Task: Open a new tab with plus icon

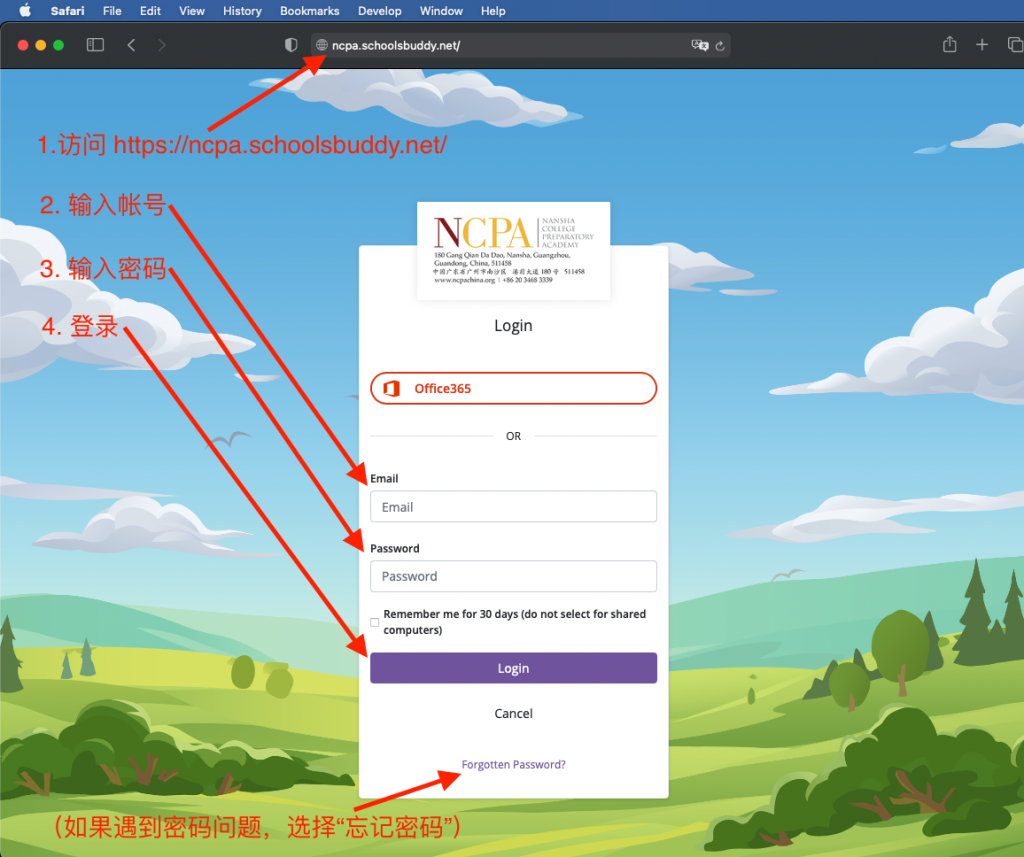Action: click(x=982, y=45)
